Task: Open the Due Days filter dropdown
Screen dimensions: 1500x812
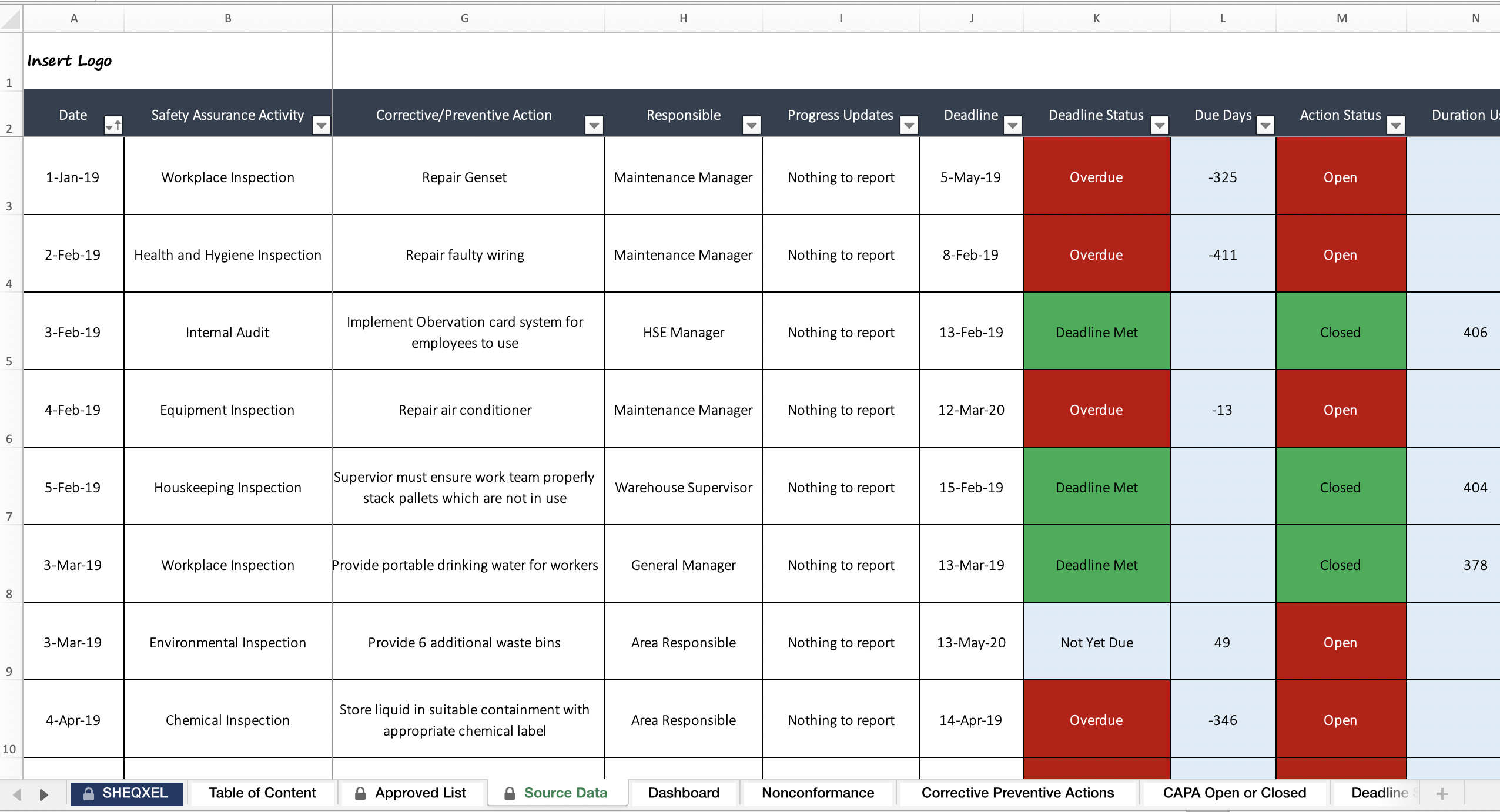Action: tap(1265, 125)
